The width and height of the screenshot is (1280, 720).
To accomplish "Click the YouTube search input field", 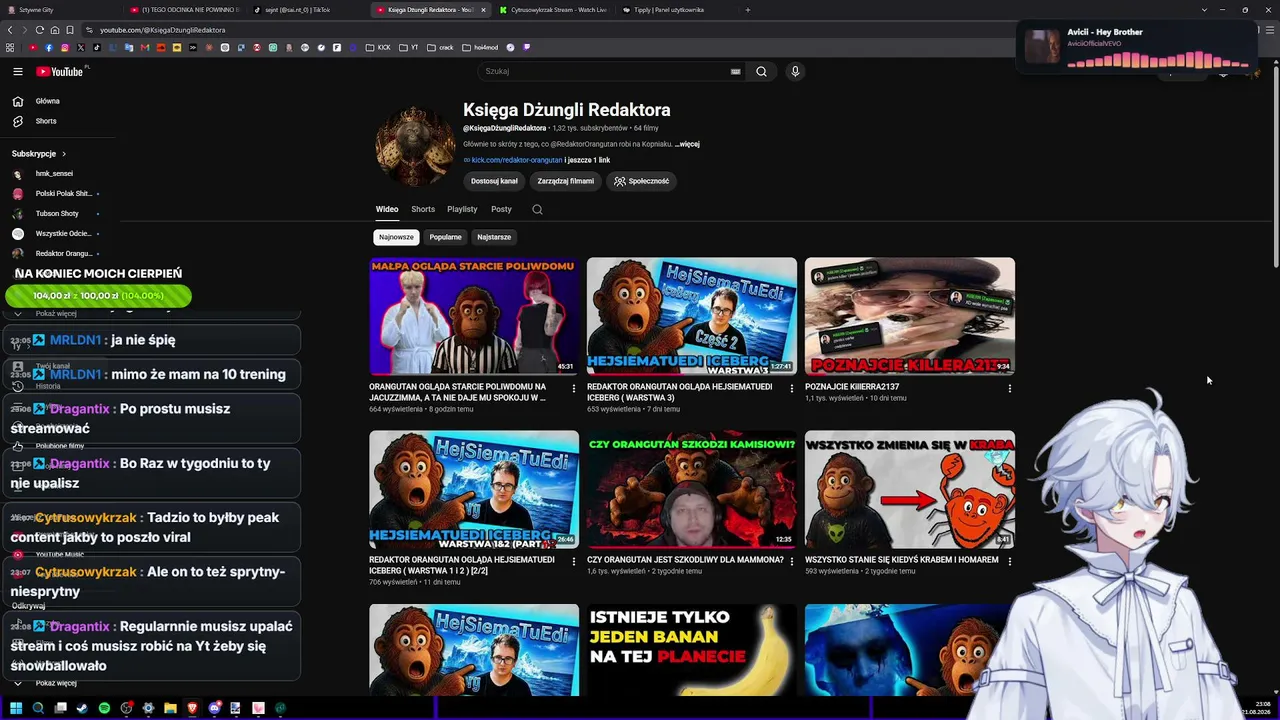I will click(605, 71).
